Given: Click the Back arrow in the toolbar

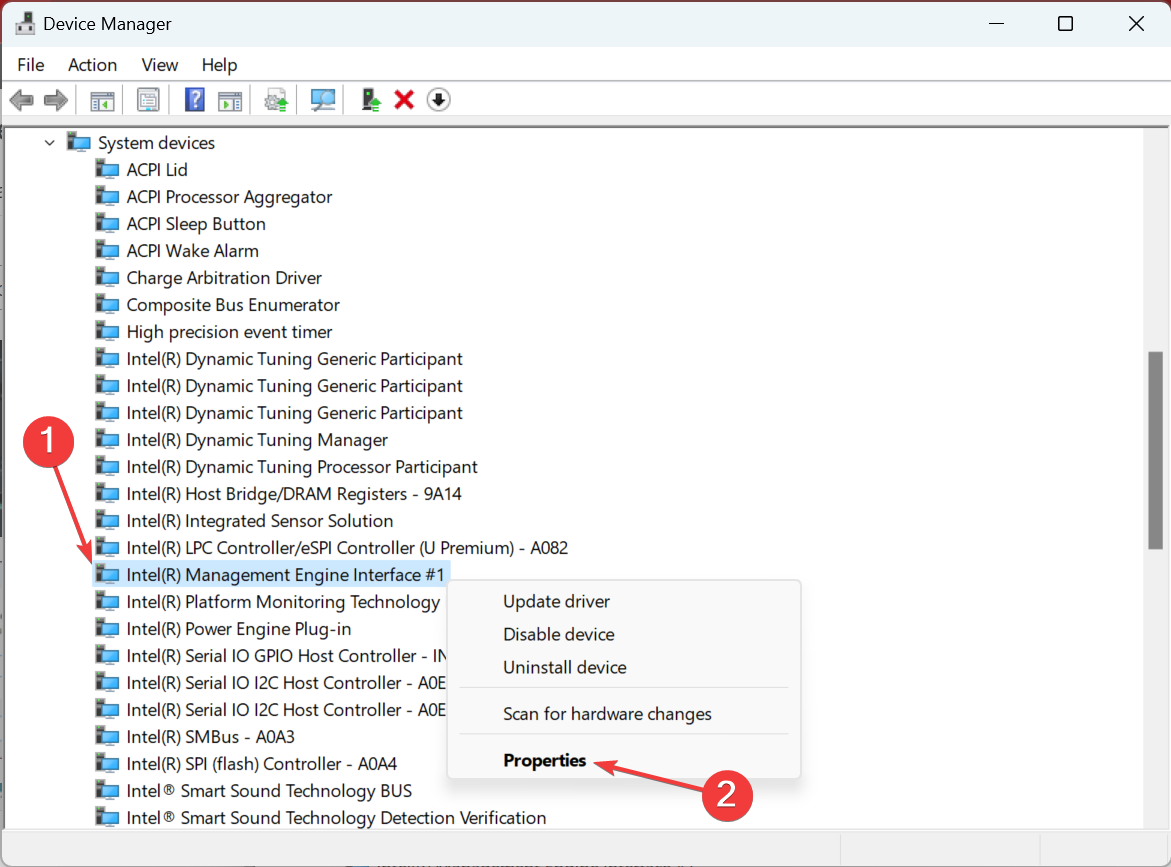Looking at the screenshot, I should [22, 100].
